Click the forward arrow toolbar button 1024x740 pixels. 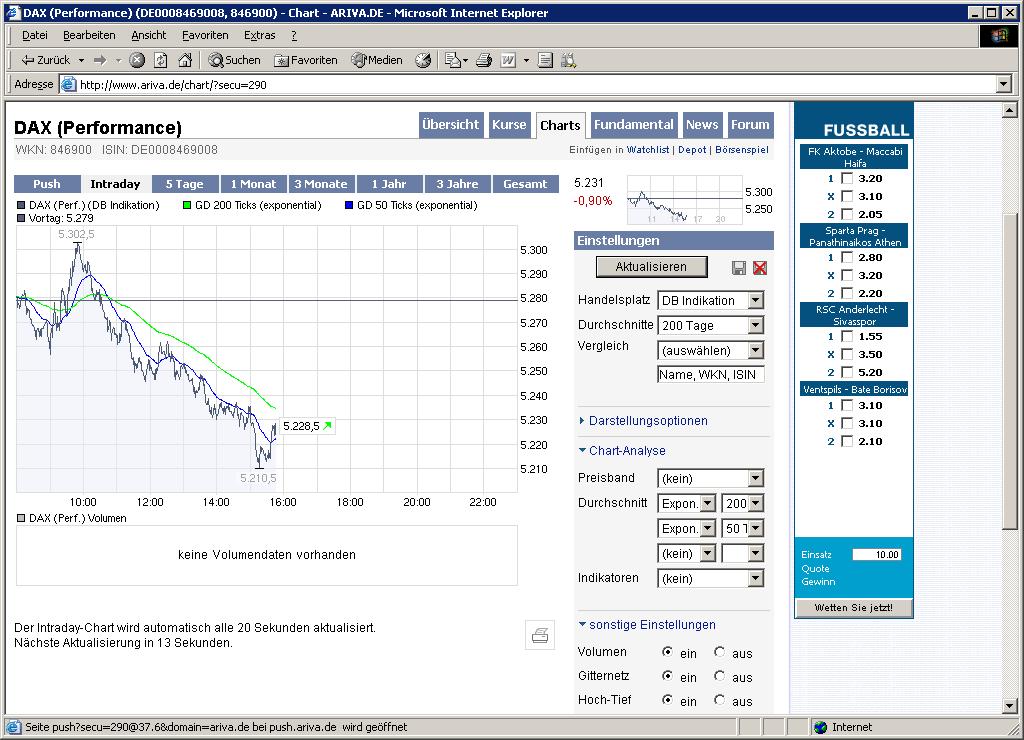(100, 60)
